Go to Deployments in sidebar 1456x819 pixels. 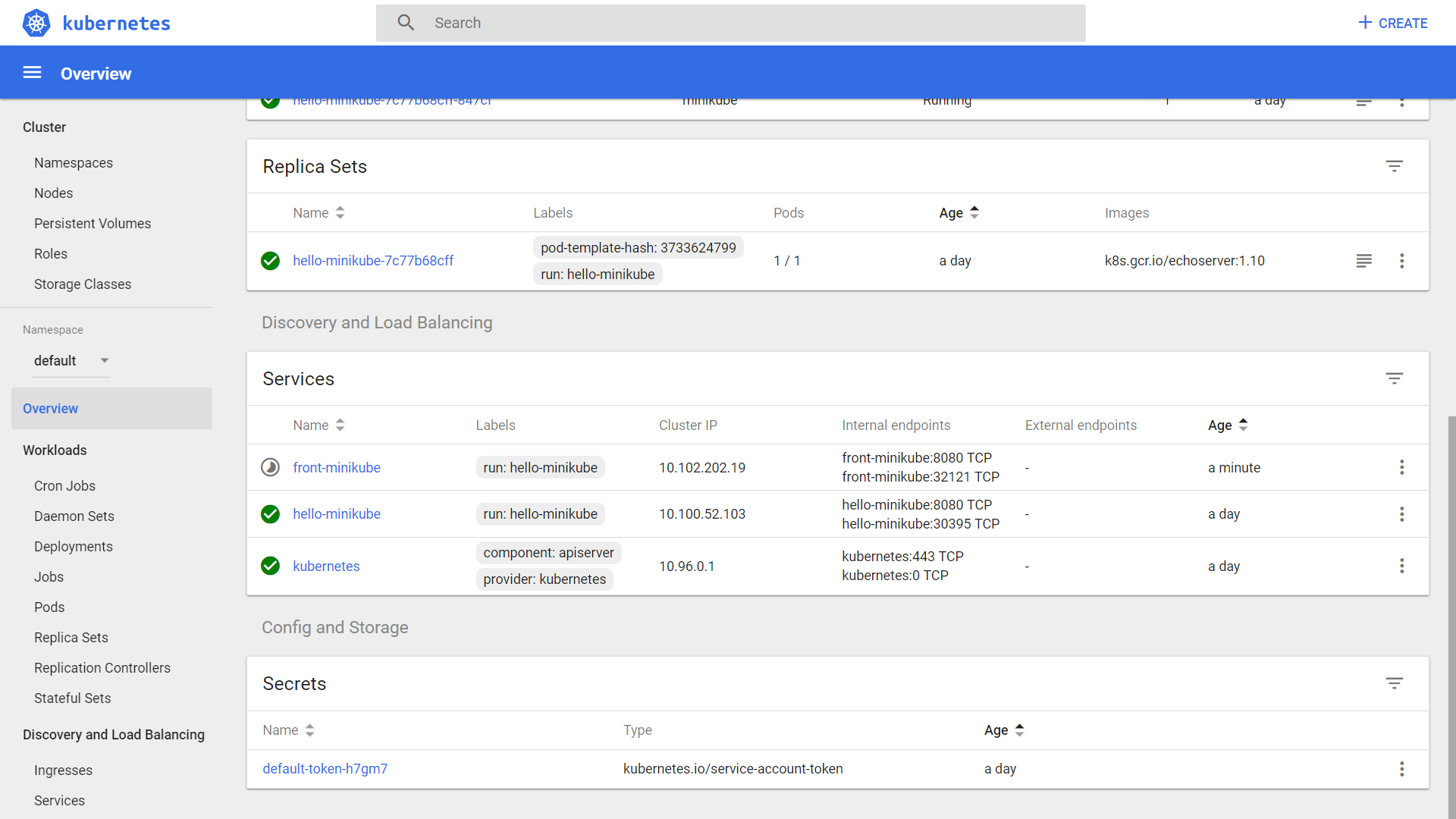coord(73,547)
